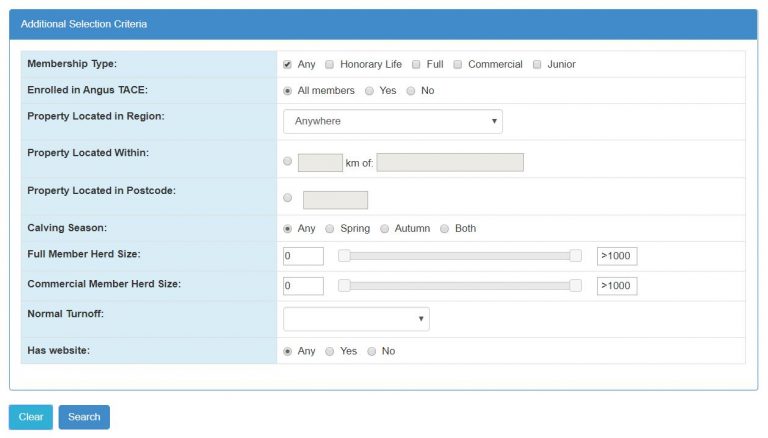Click the Clear button

pyautogui.click(x=31, y=417)
